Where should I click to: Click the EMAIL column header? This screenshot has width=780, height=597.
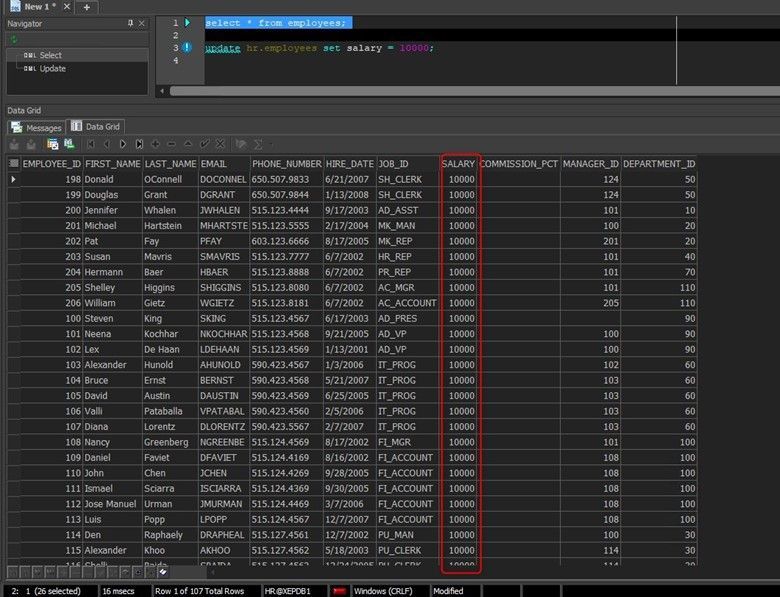point(224,164)
